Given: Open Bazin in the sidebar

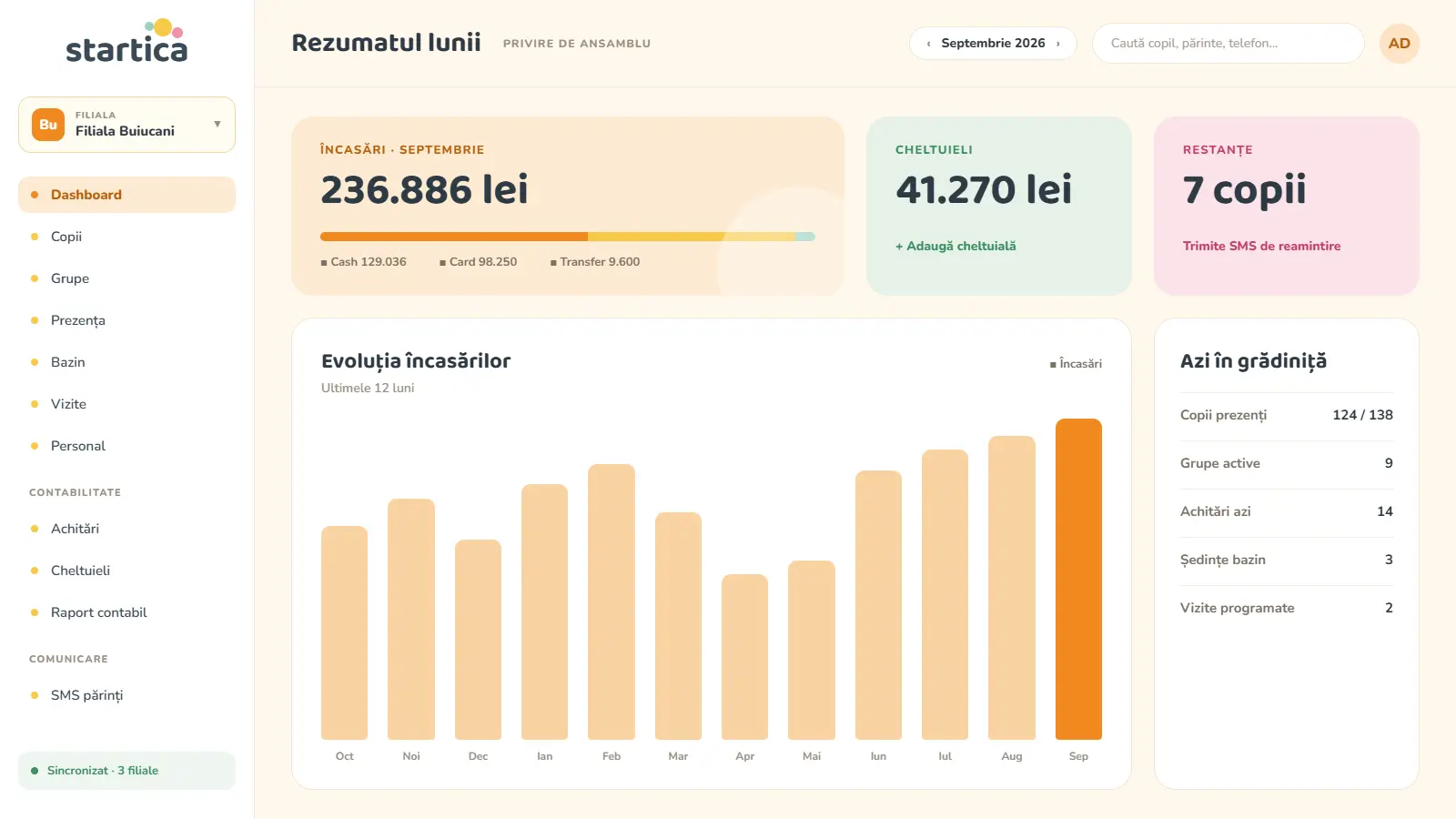Looking at the screenshot, I should click(126, 362).
